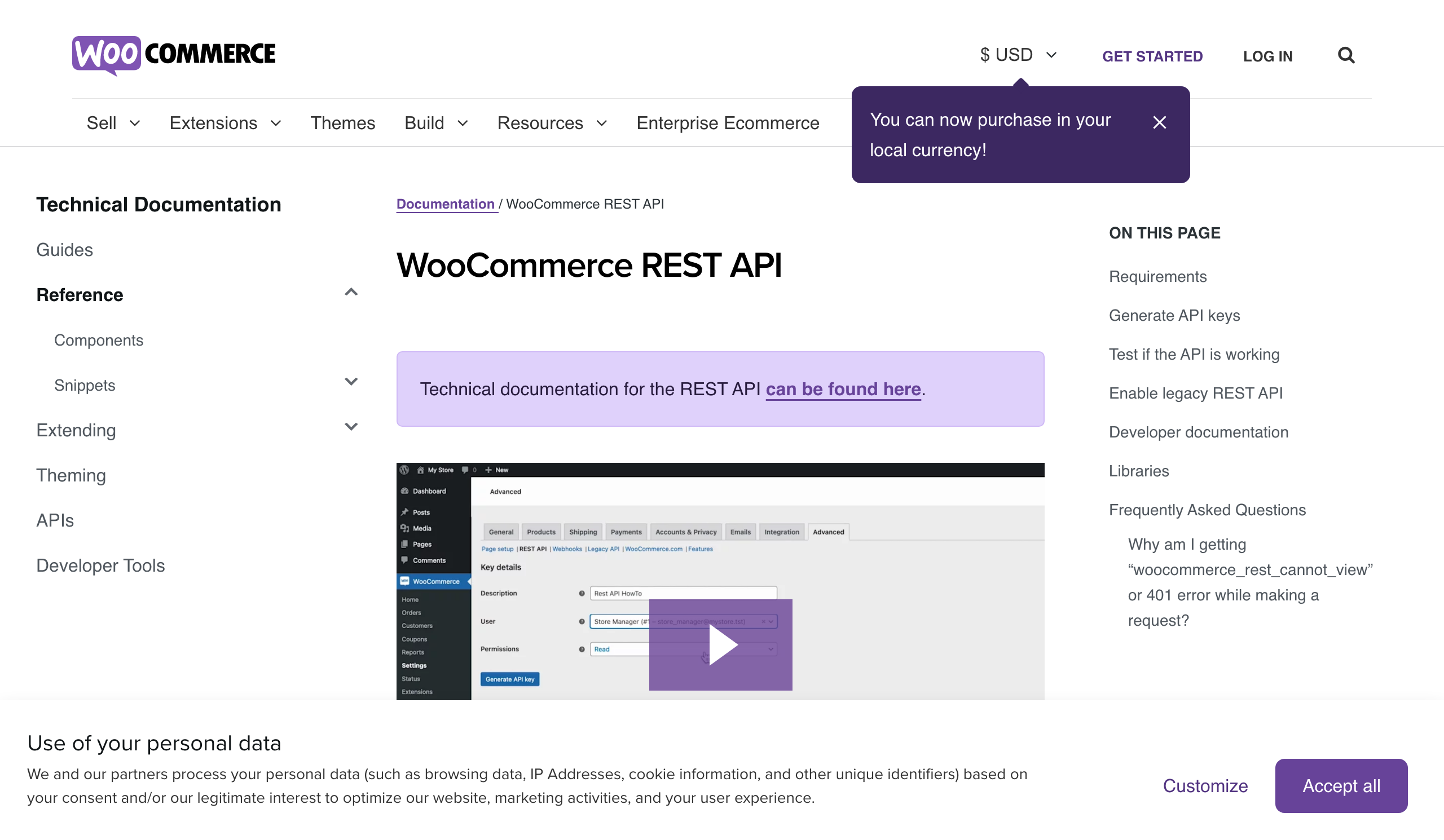This screenshot has height=840, width=1444.
Task: Expand the Build menu
Action: [436, 123]
